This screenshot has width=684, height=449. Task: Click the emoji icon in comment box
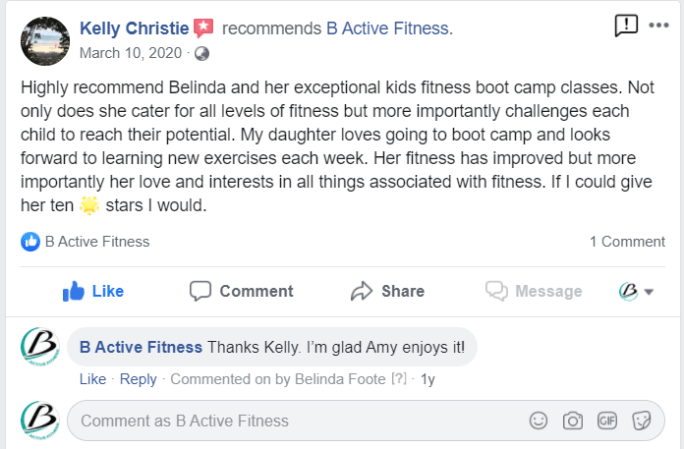(x=538, y=421)
